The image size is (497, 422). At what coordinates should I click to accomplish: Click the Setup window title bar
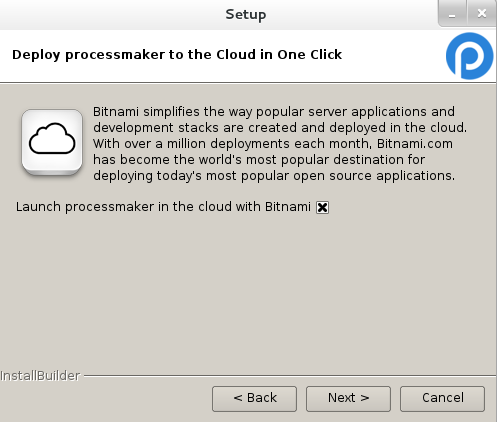[x=246, y=14]
